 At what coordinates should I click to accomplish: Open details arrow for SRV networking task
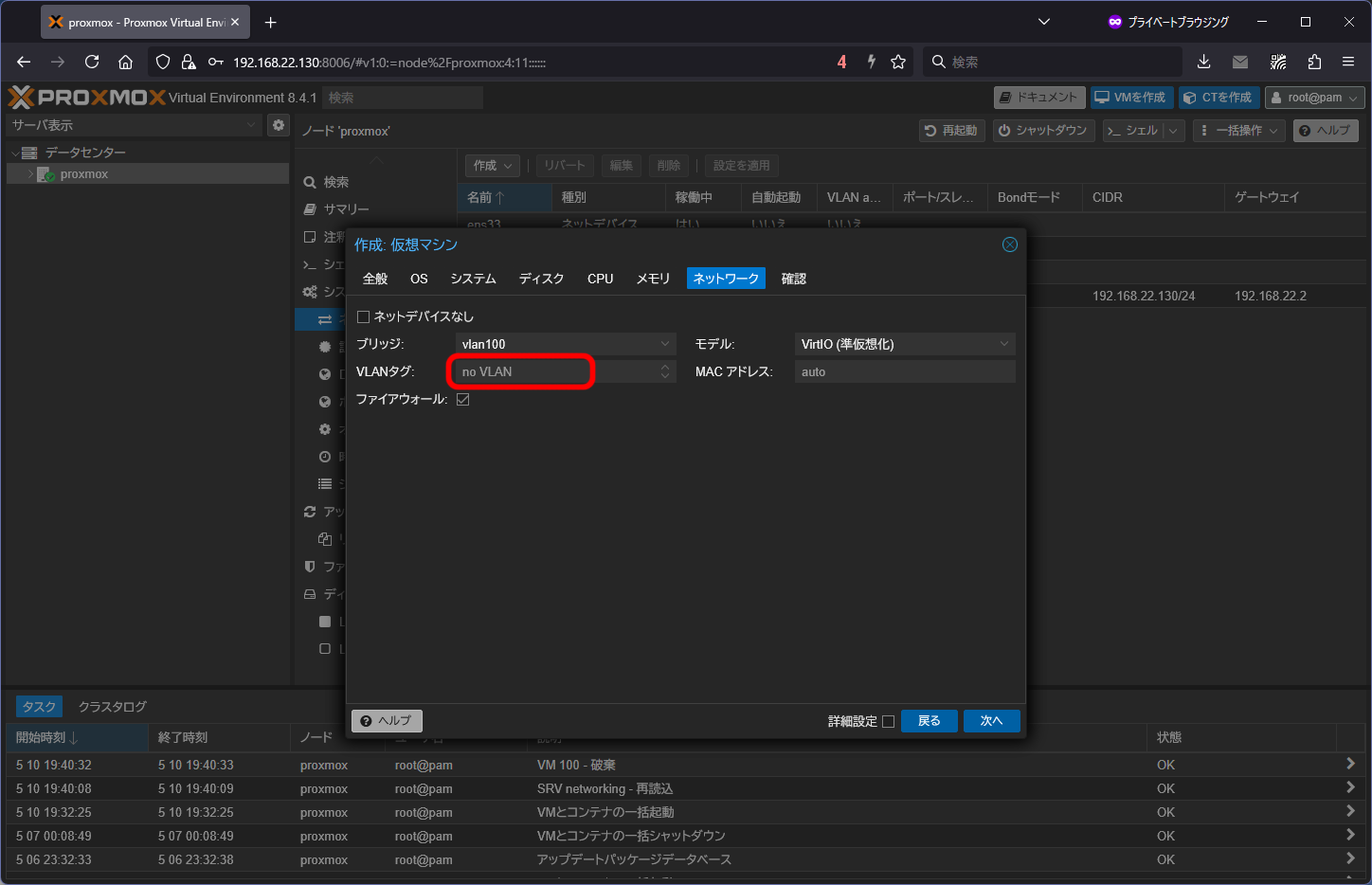[1350, 787]
